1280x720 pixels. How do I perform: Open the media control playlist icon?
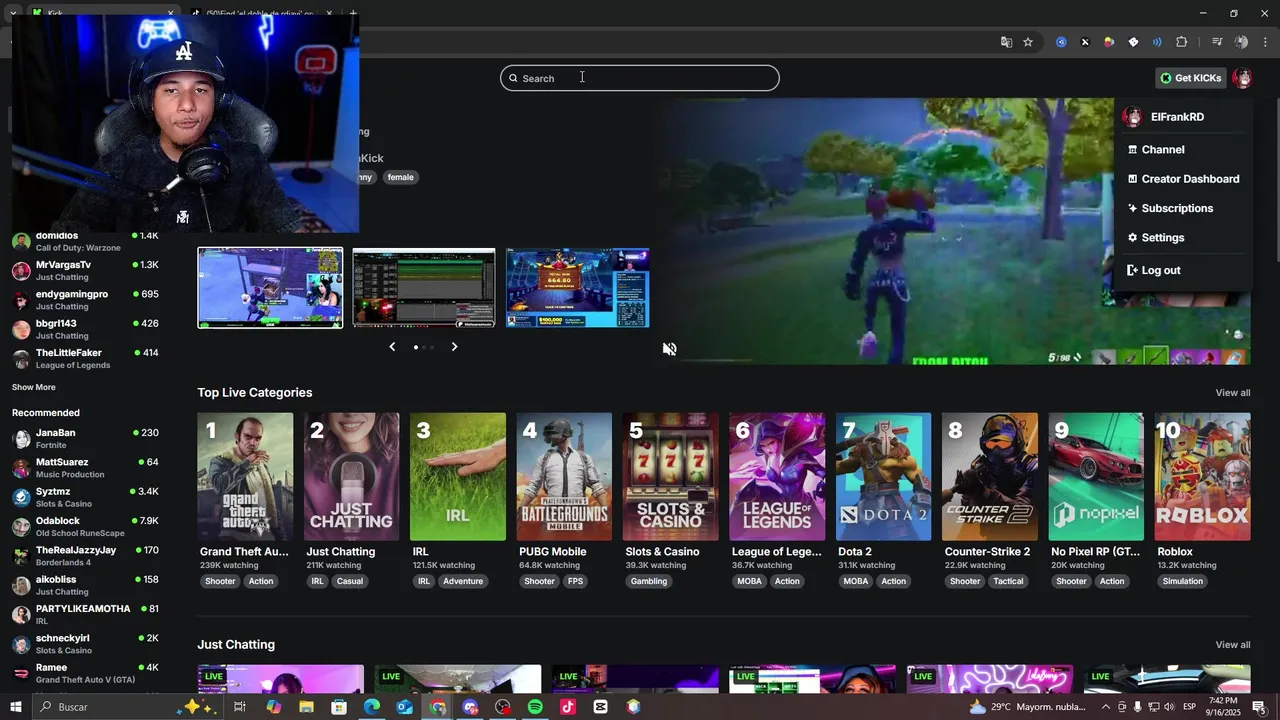1217,42
